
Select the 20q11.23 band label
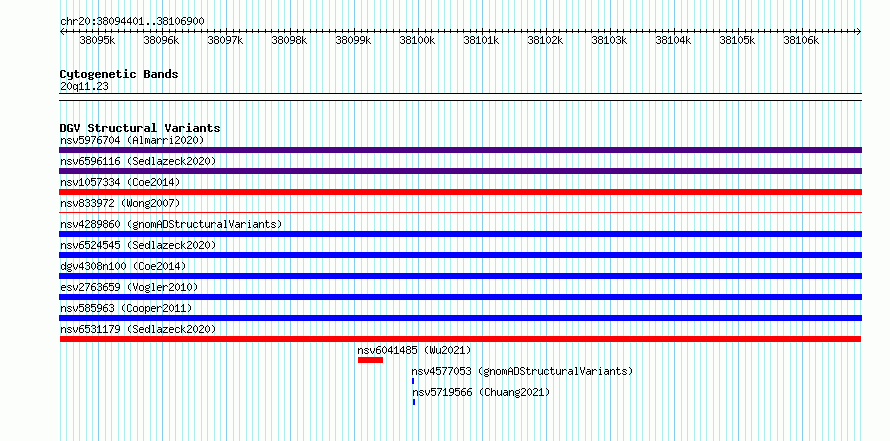(x=84, y=87)
